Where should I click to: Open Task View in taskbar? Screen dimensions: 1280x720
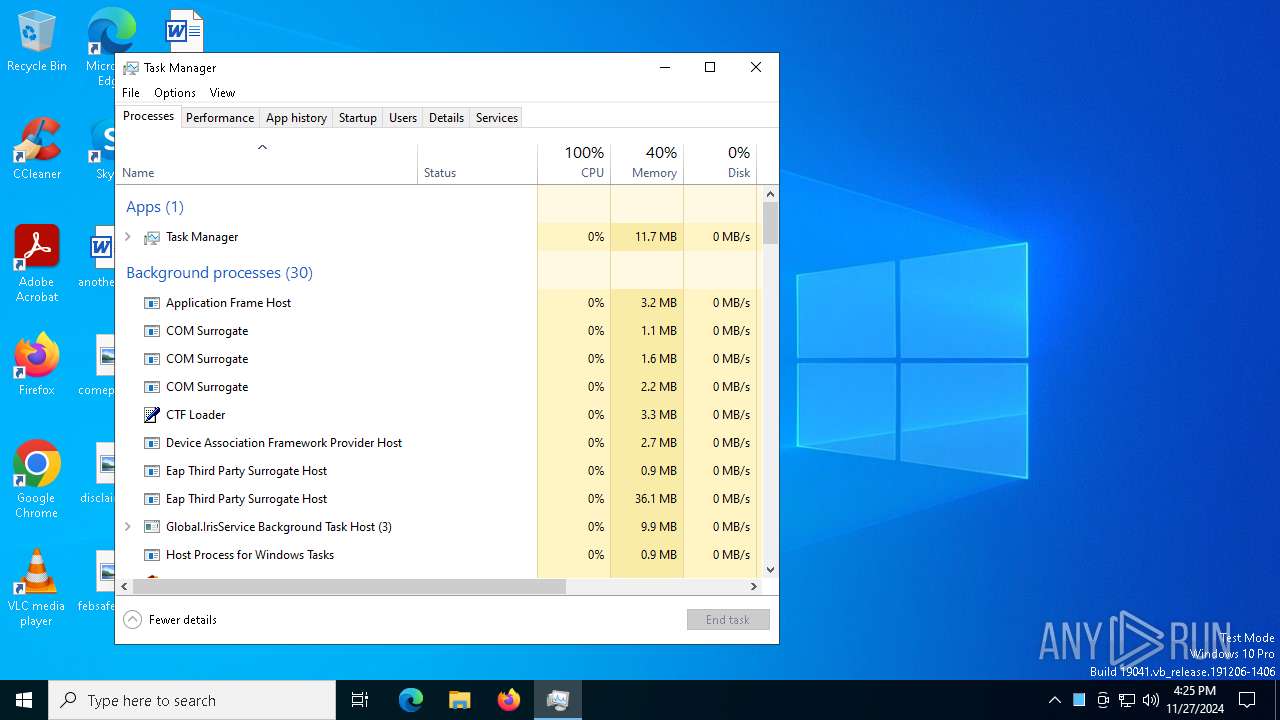click(360, 700)
